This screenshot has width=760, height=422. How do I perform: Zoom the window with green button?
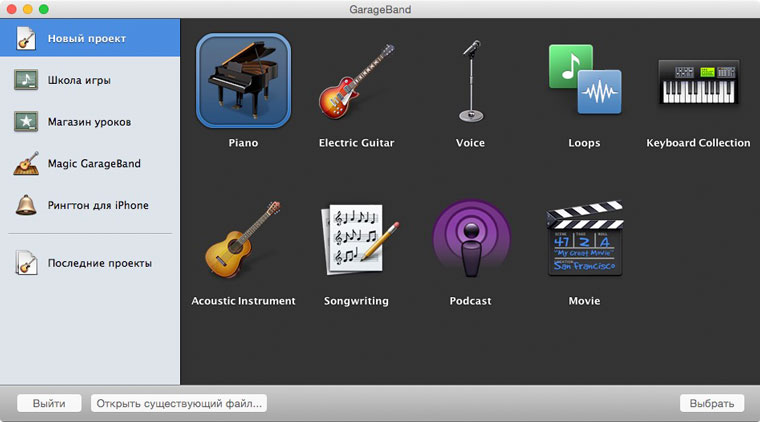click(44, 9)
